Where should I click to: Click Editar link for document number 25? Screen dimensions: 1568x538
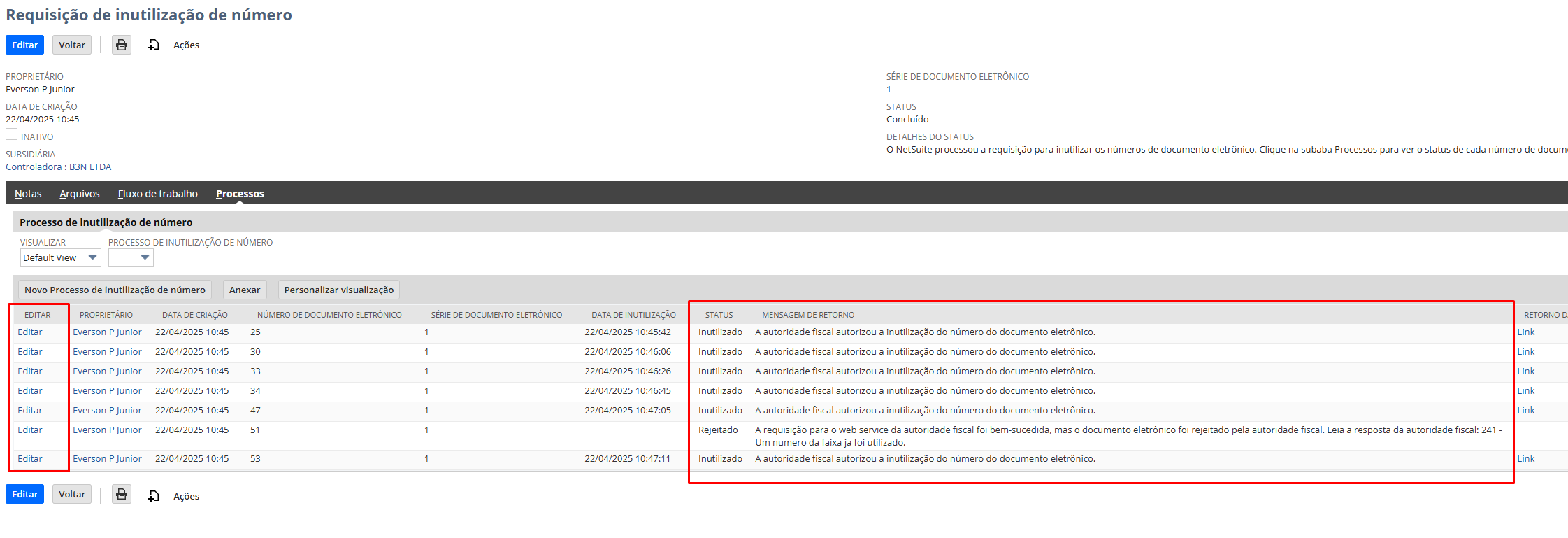[30, 332]
